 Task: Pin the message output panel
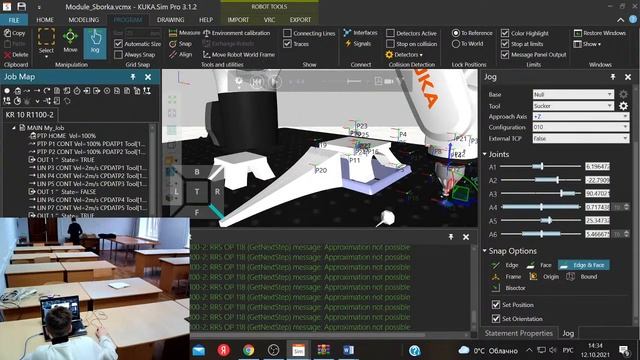click(451, 237)
